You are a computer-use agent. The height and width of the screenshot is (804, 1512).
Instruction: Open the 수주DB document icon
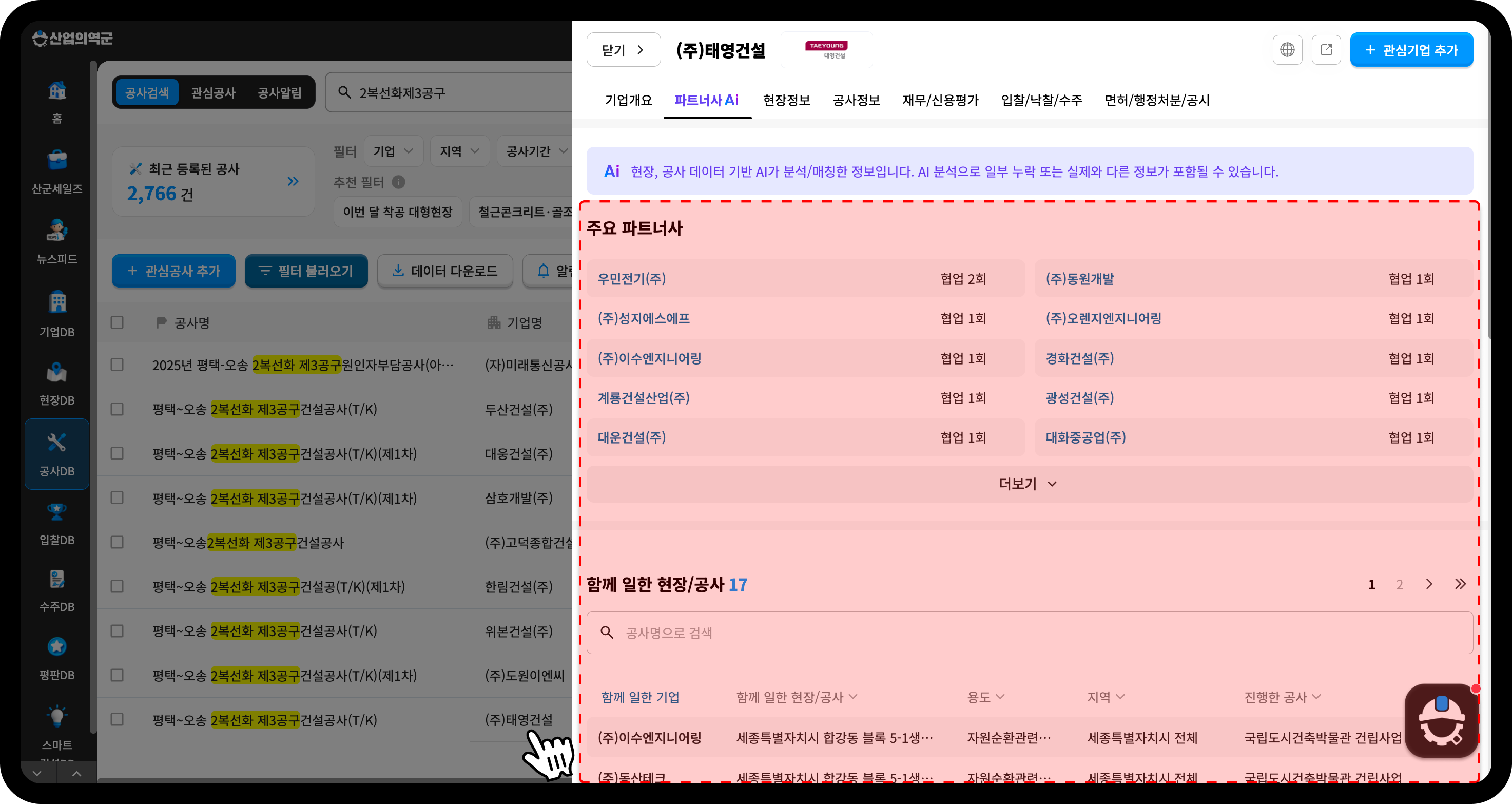(57, 580)
